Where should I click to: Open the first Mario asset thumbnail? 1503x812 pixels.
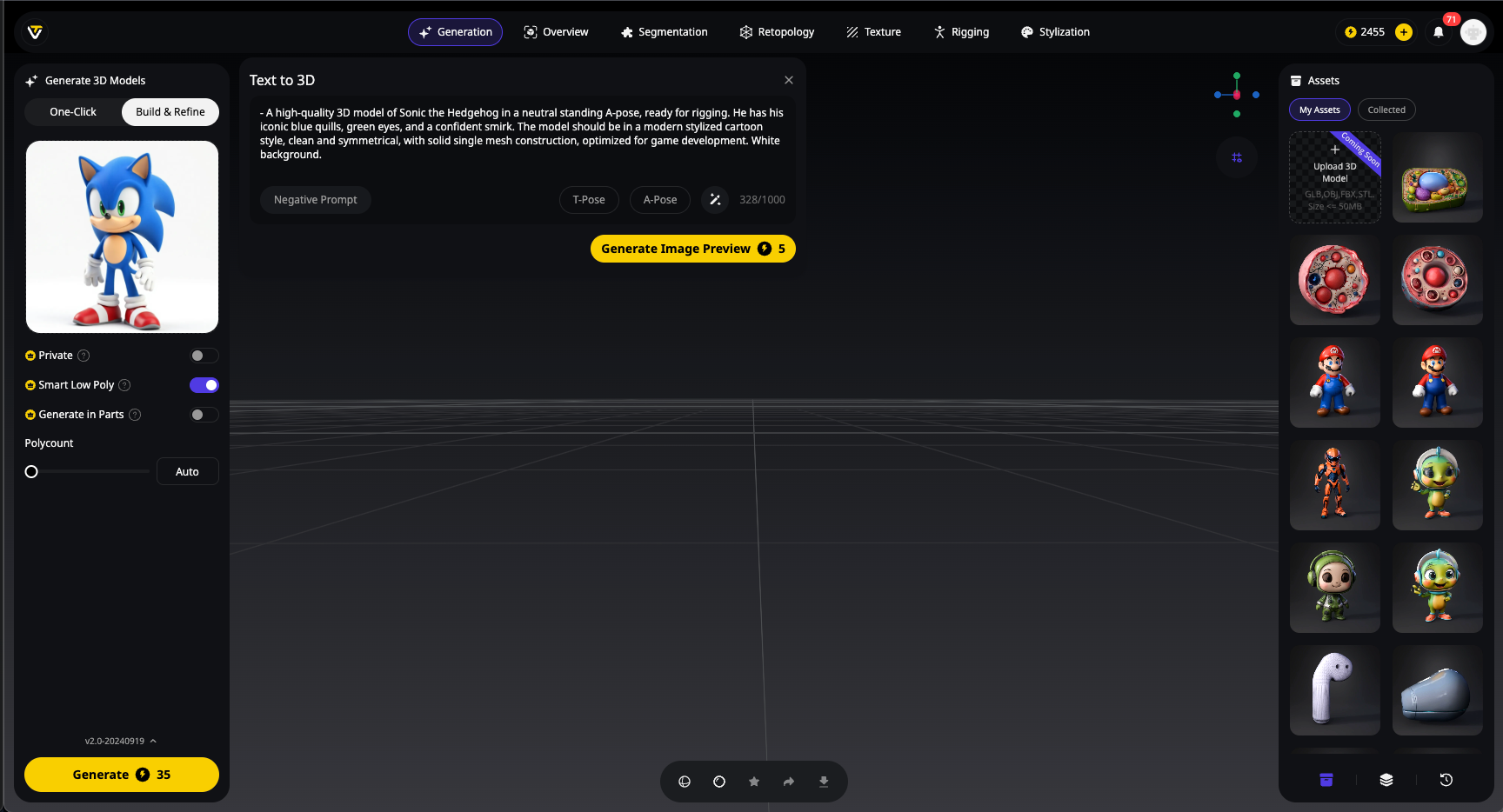coord(1335,383)
